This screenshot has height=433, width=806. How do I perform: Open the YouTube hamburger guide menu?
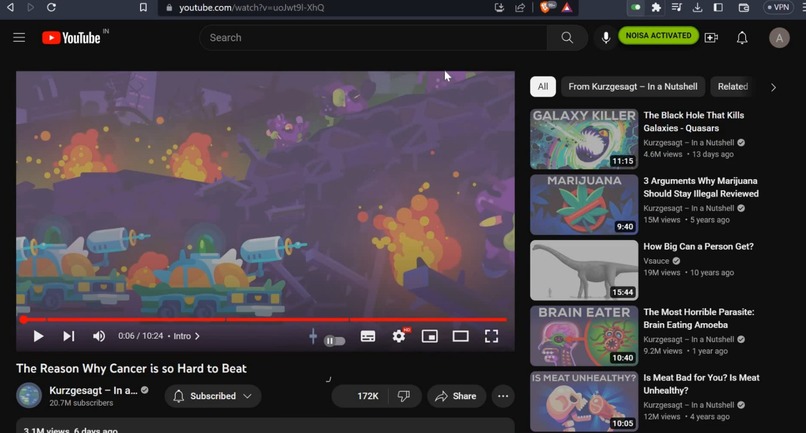[19, 38]
